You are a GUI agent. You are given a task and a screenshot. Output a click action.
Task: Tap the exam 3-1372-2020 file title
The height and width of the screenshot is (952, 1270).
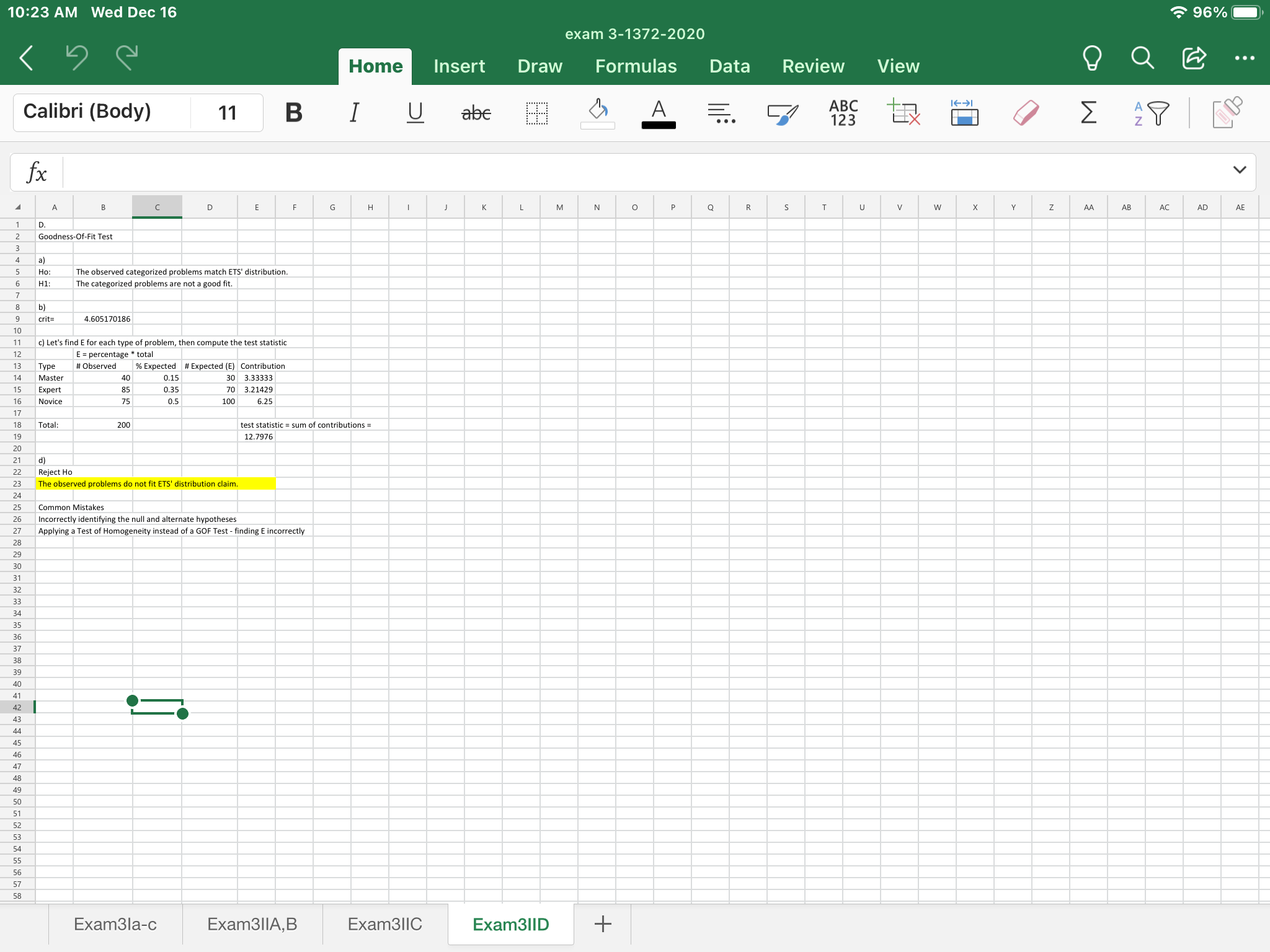coord(634,34)
